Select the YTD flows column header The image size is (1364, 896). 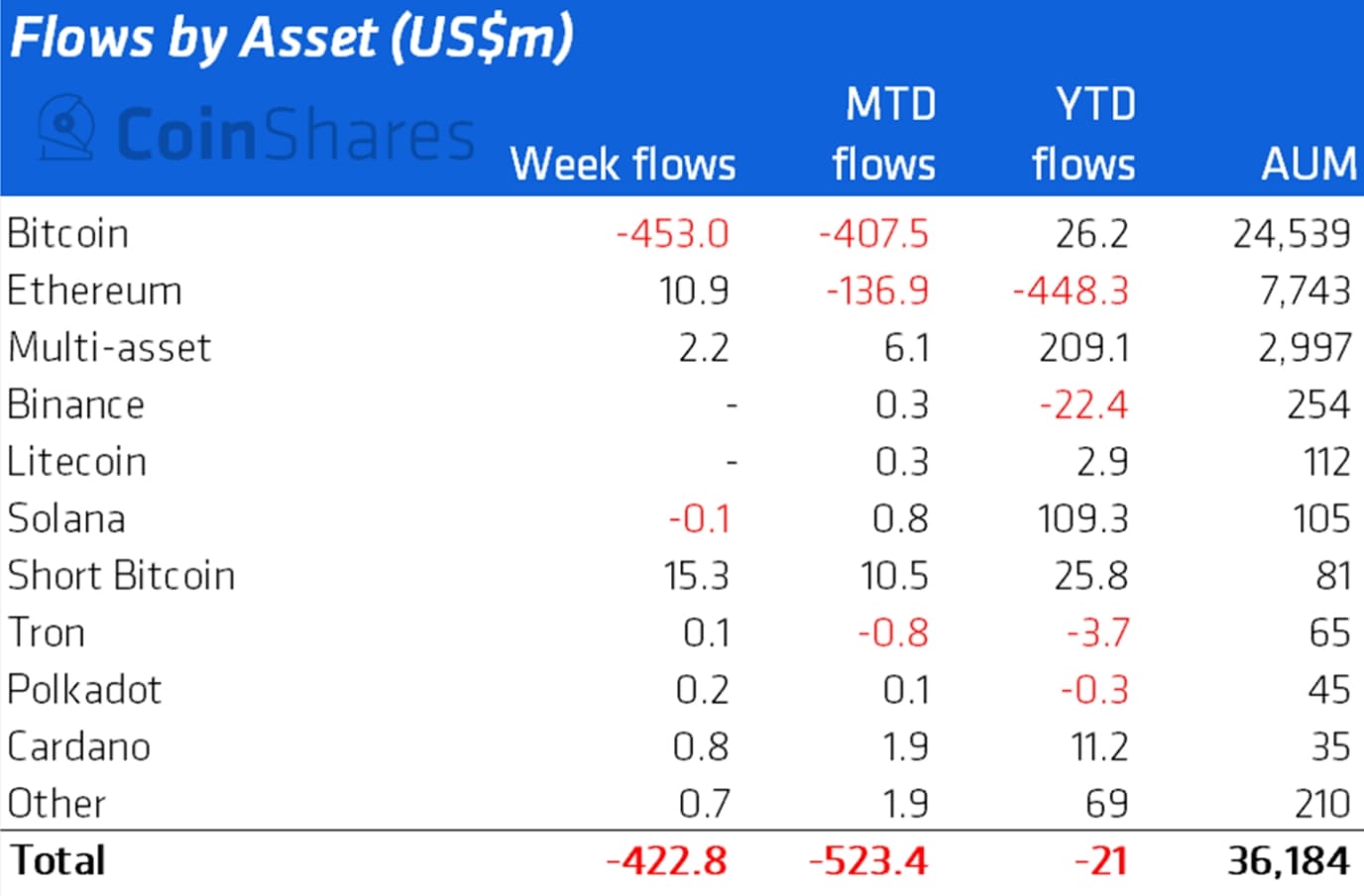point(1083,134)
